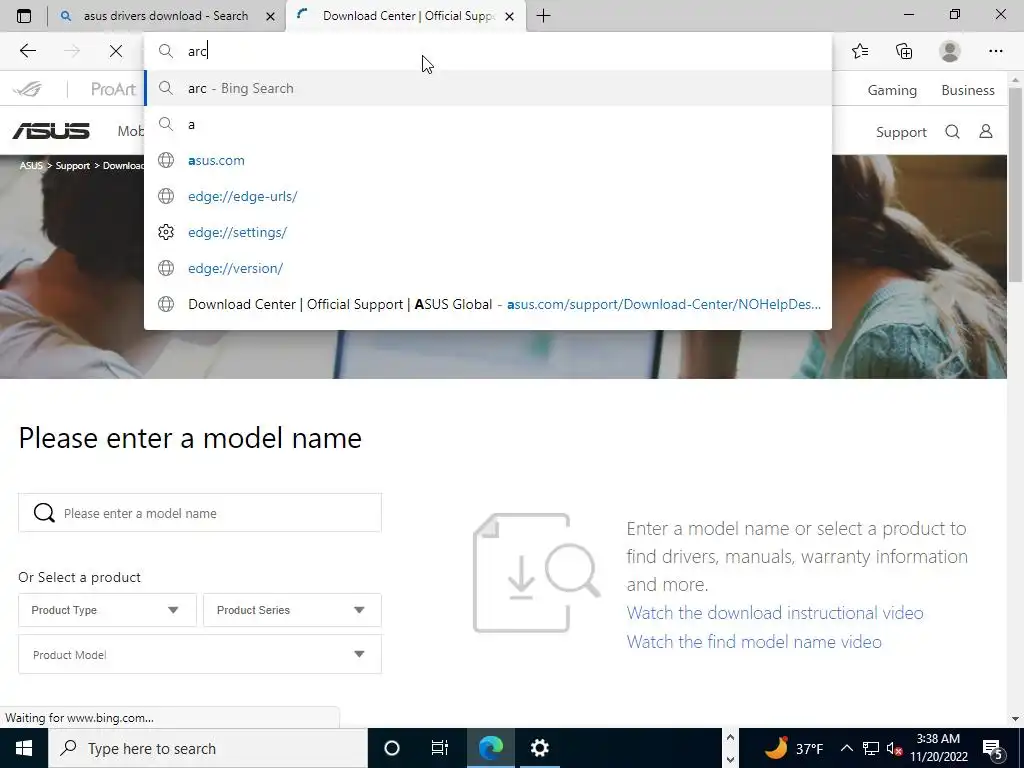This screenshot has width=1024, height=768.
Task: Click the ASUS logo
Action: [51, 131]
